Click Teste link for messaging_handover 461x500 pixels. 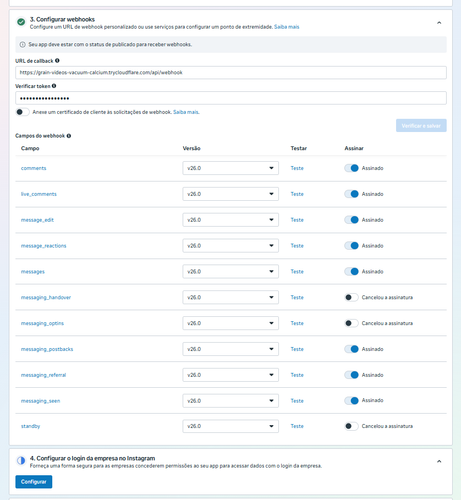point(297,297)
